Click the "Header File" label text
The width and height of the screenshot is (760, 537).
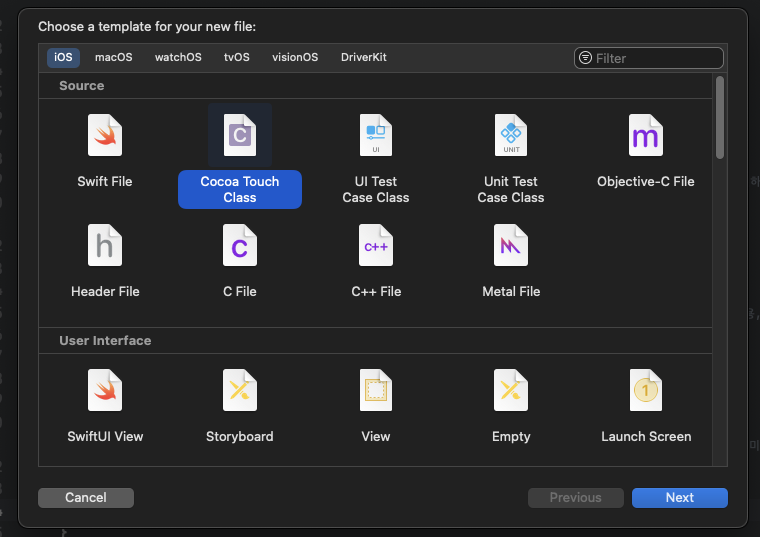pyautogui.click(x=105, y=291)
